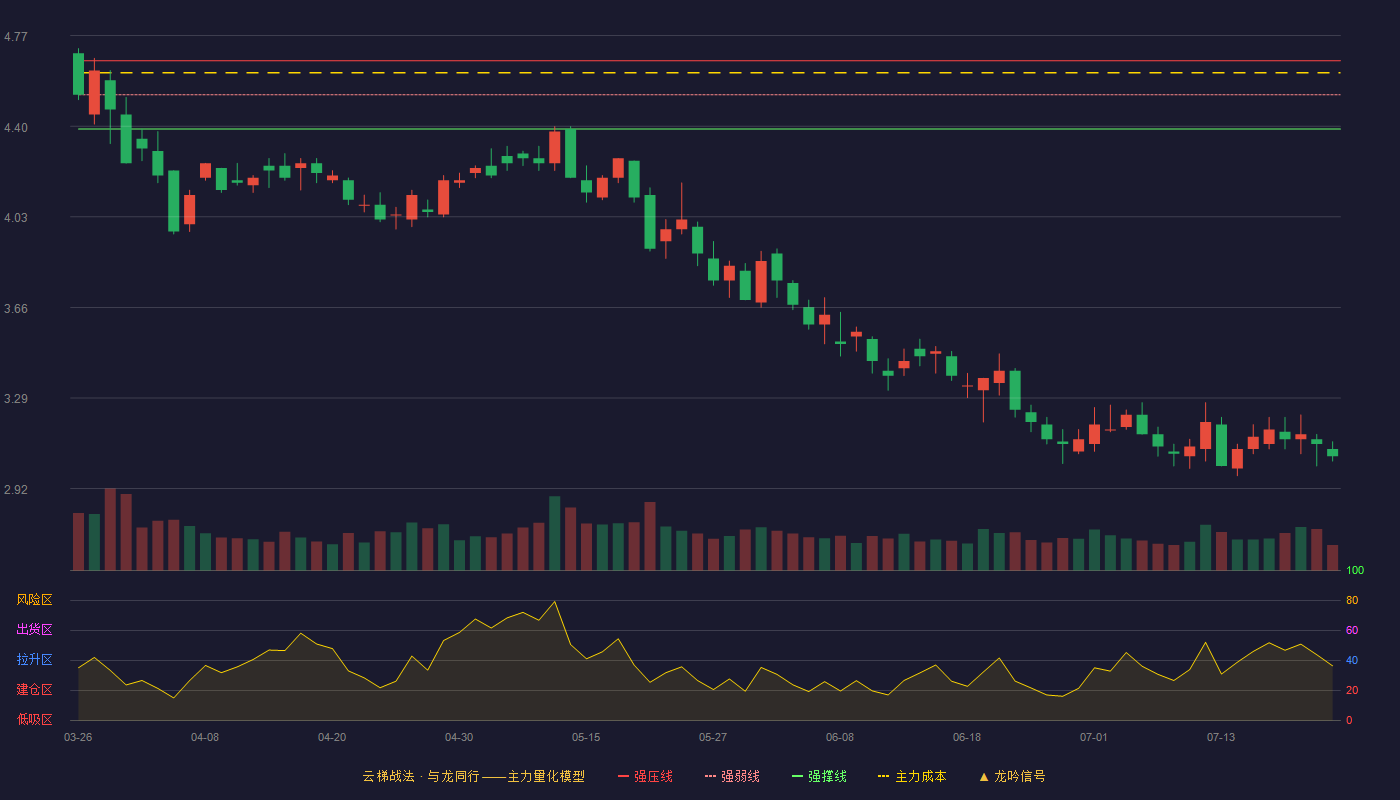Click the 03-26 date label
1400x800 pixels.
click(78, 737)
